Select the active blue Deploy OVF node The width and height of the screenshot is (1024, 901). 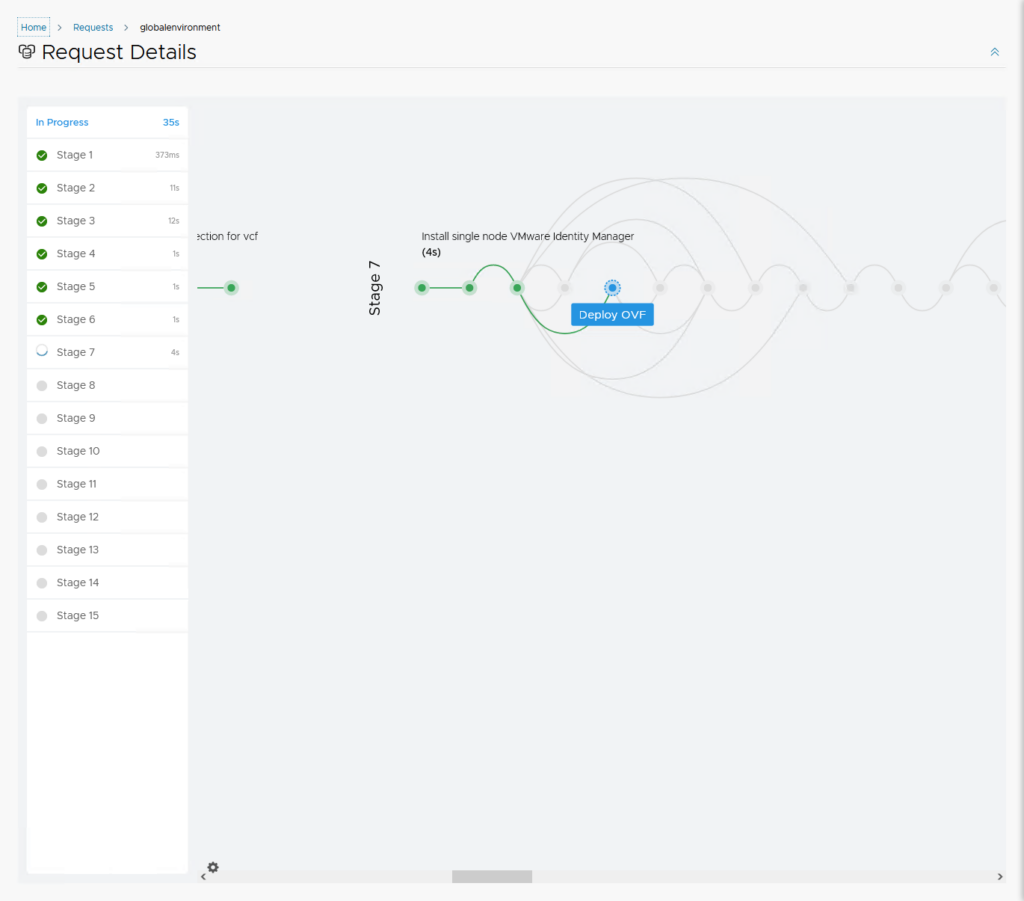(612, 288)
